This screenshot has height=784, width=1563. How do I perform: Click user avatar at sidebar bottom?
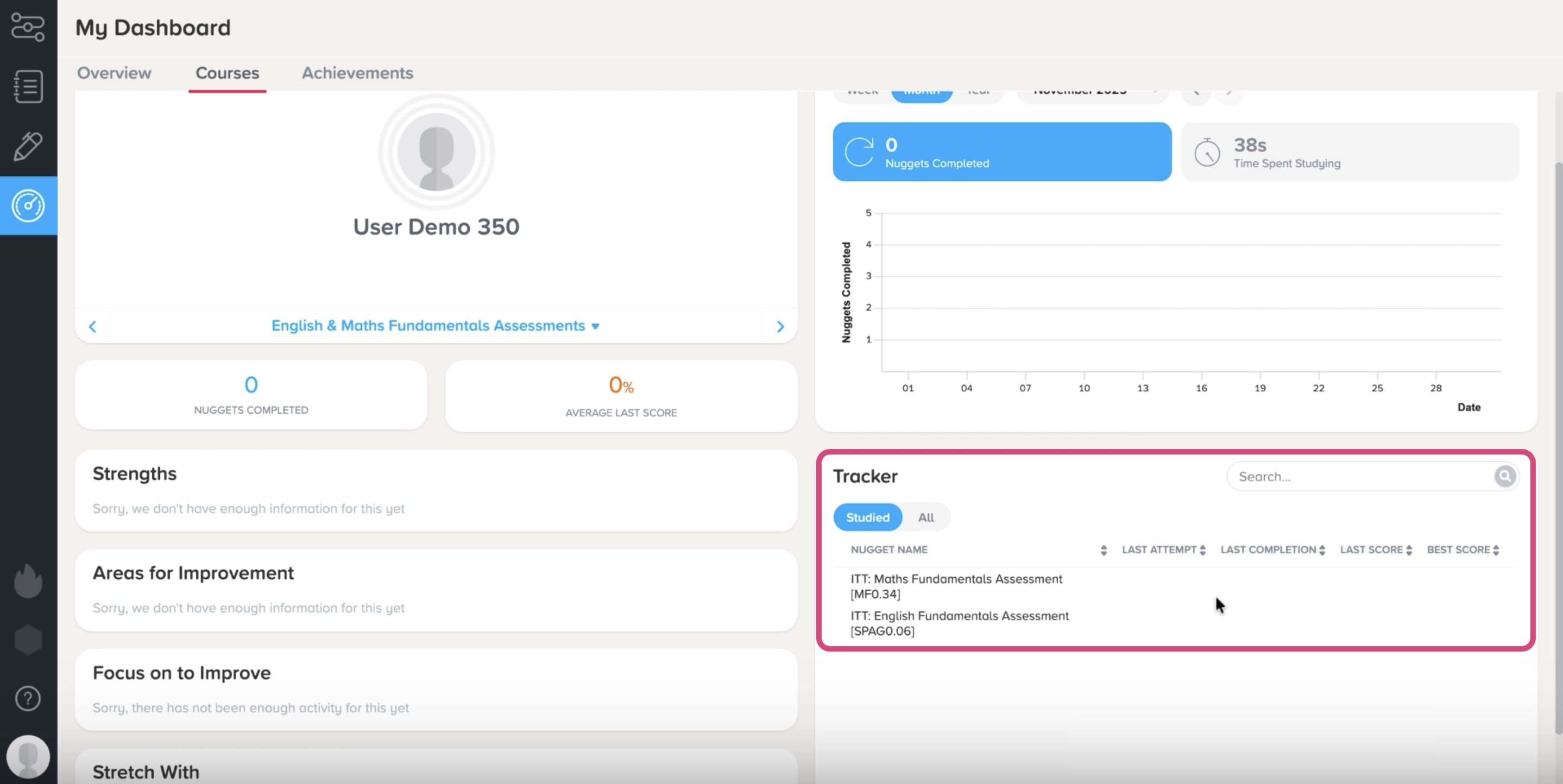[28, 756]
